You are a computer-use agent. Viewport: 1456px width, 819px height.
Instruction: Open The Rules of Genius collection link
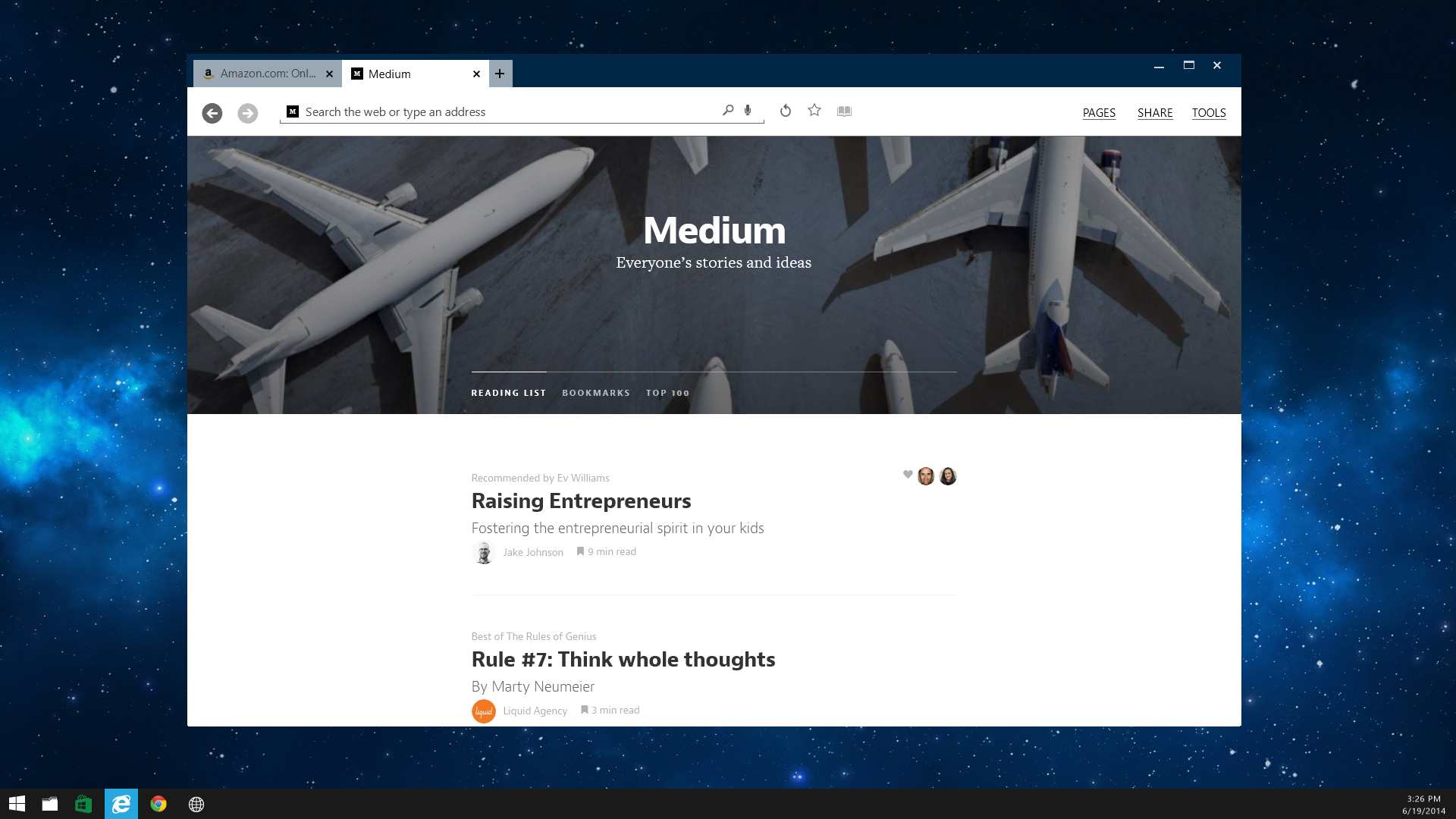(551, 636)
